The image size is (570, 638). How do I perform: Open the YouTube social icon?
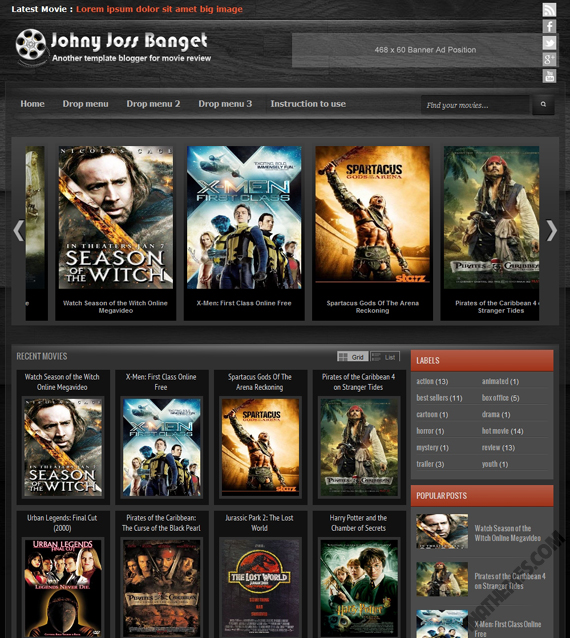click(x=549, y=76)
